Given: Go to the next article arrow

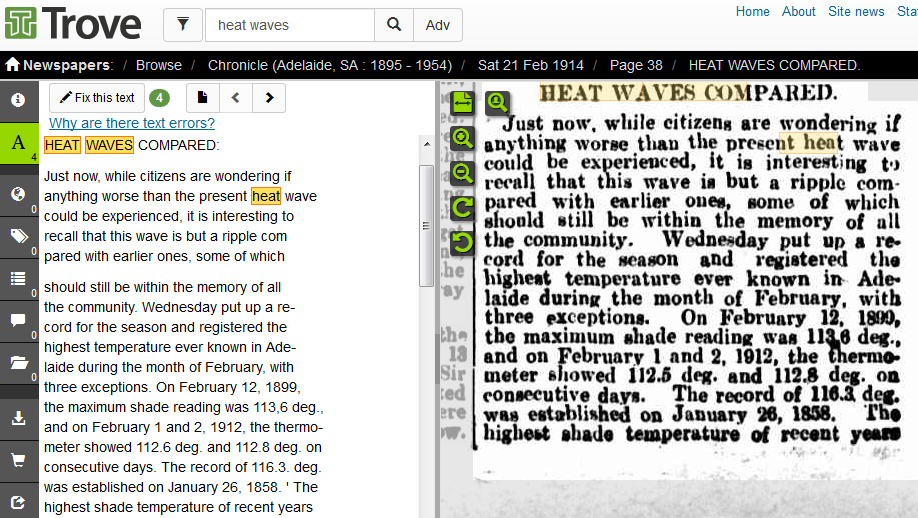Looking at the screenshot, I should coord(269,98).
